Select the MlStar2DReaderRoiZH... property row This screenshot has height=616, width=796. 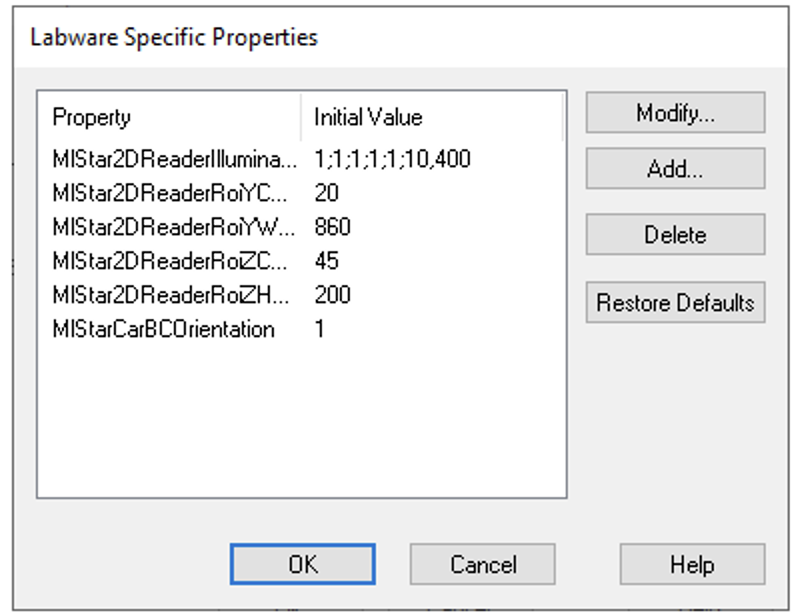pyautogui.click(x=170, y=295)
